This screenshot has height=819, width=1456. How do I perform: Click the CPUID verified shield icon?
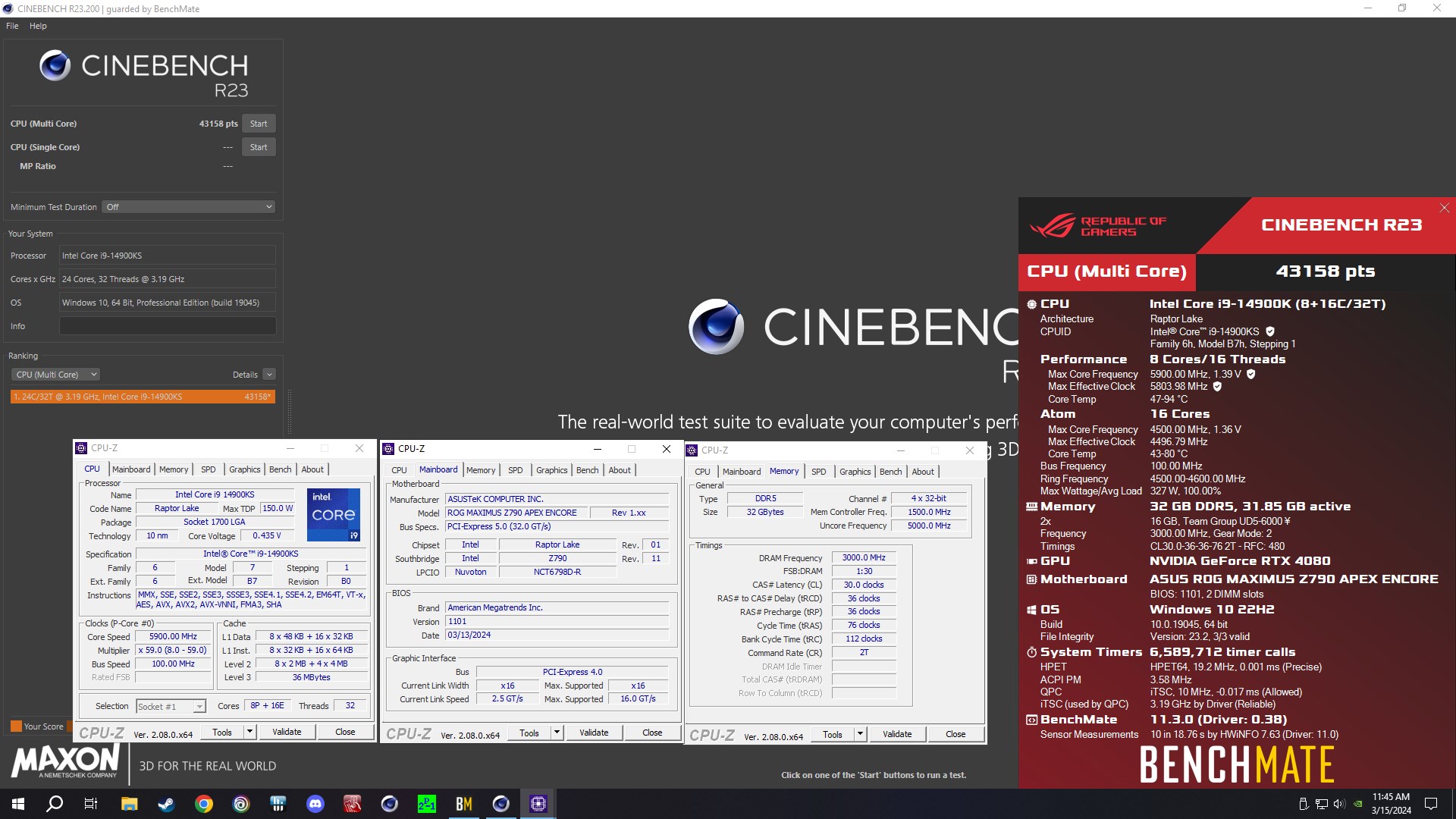pyautogui.click(x=1270, y=331)
